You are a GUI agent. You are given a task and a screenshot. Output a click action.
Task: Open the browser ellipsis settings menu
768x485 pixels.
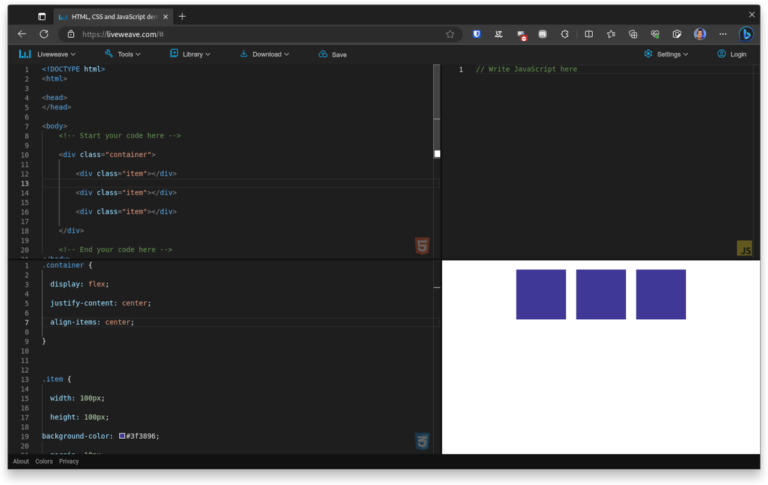[723, 34]
